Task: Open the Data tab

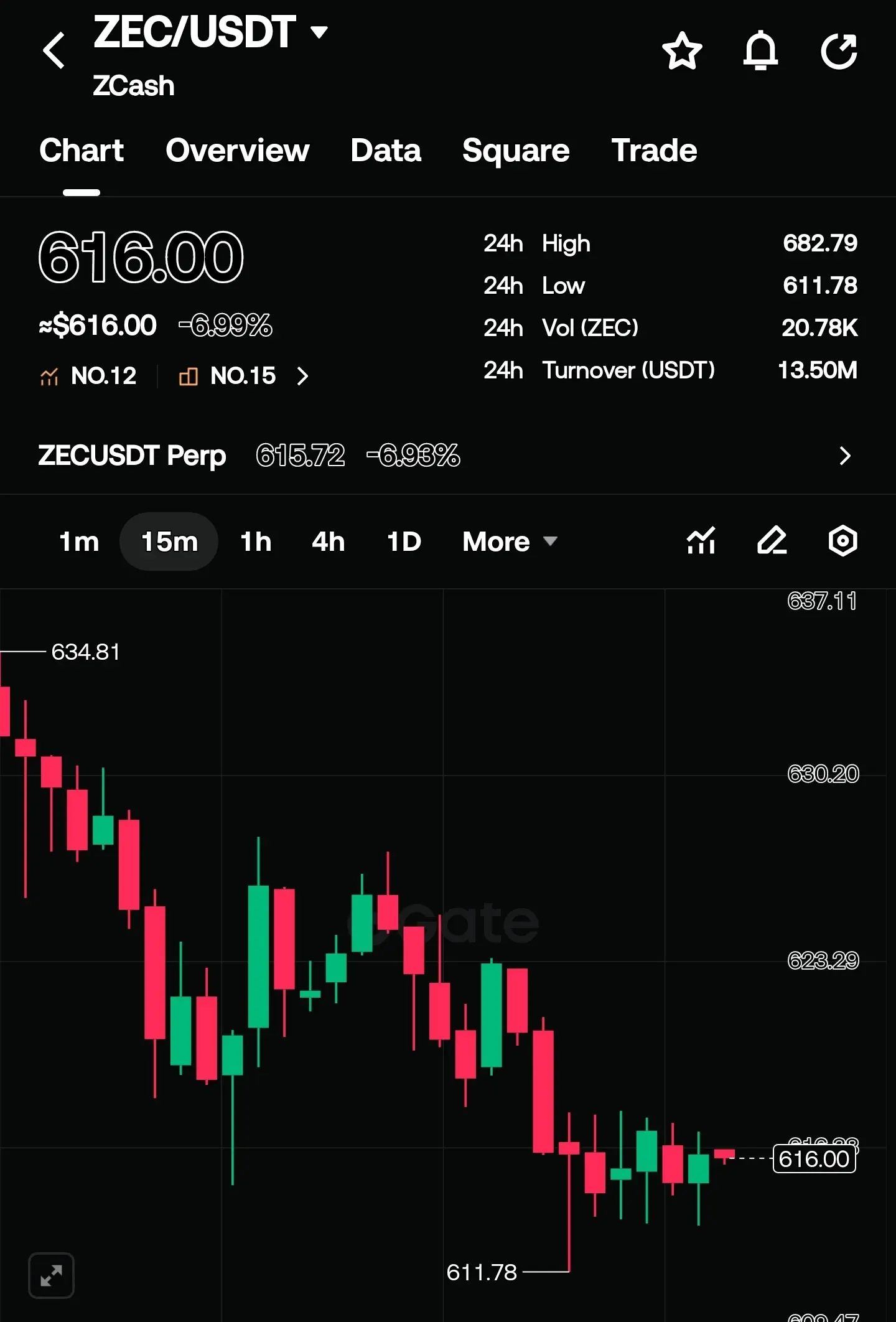Action: pos(386,151)
